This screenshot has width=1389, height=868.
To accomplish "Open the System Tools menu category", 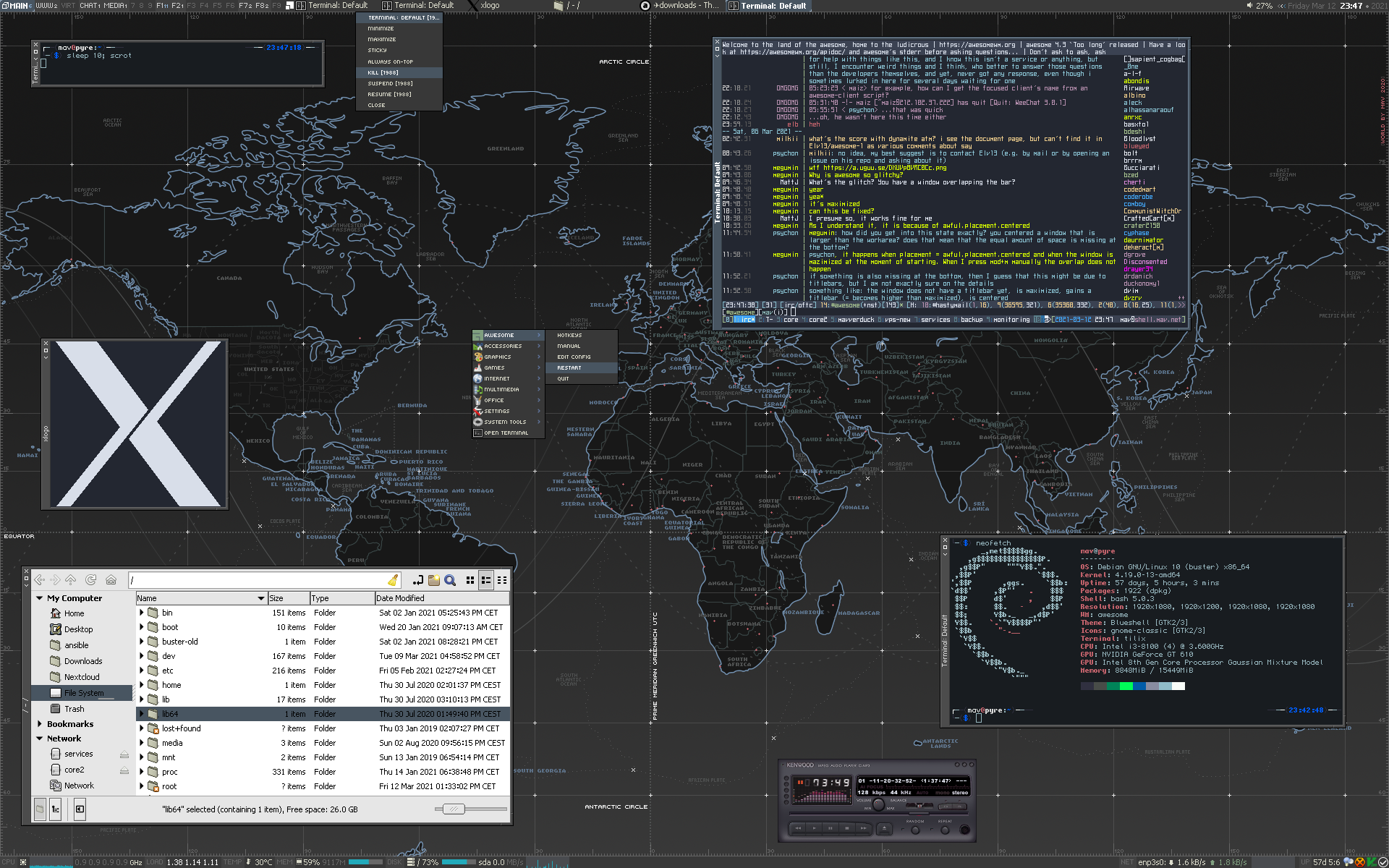I will [x=508, y=422].
